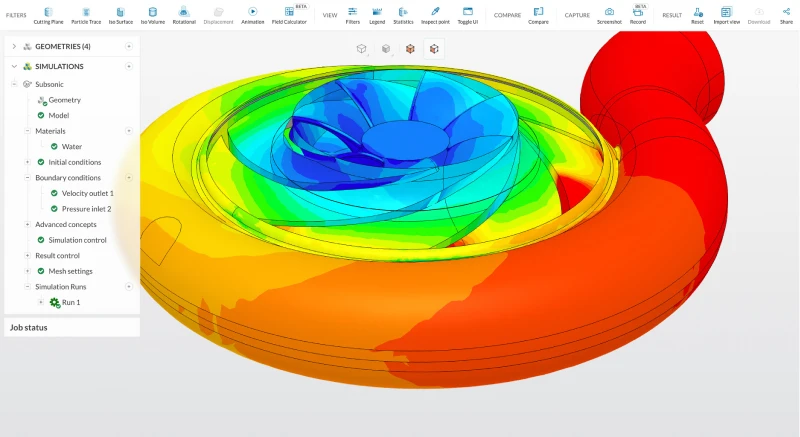This screenshot has height=437, width=800.
Task: Expand the Advanced concepts node
Action: coord(28,224)
